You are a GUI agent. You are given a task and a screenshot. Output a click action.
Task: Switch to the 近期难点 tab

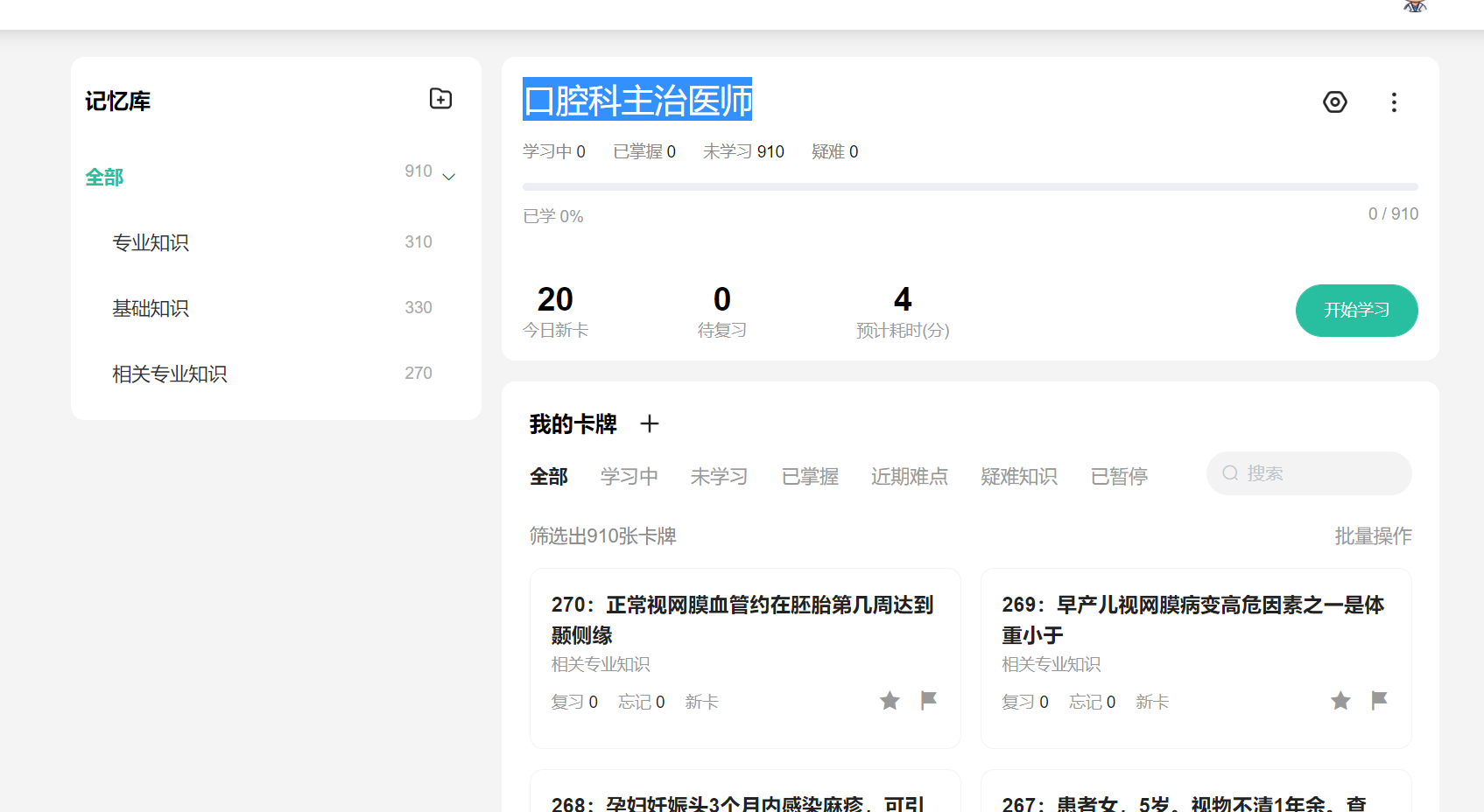[x=910, y=477]
